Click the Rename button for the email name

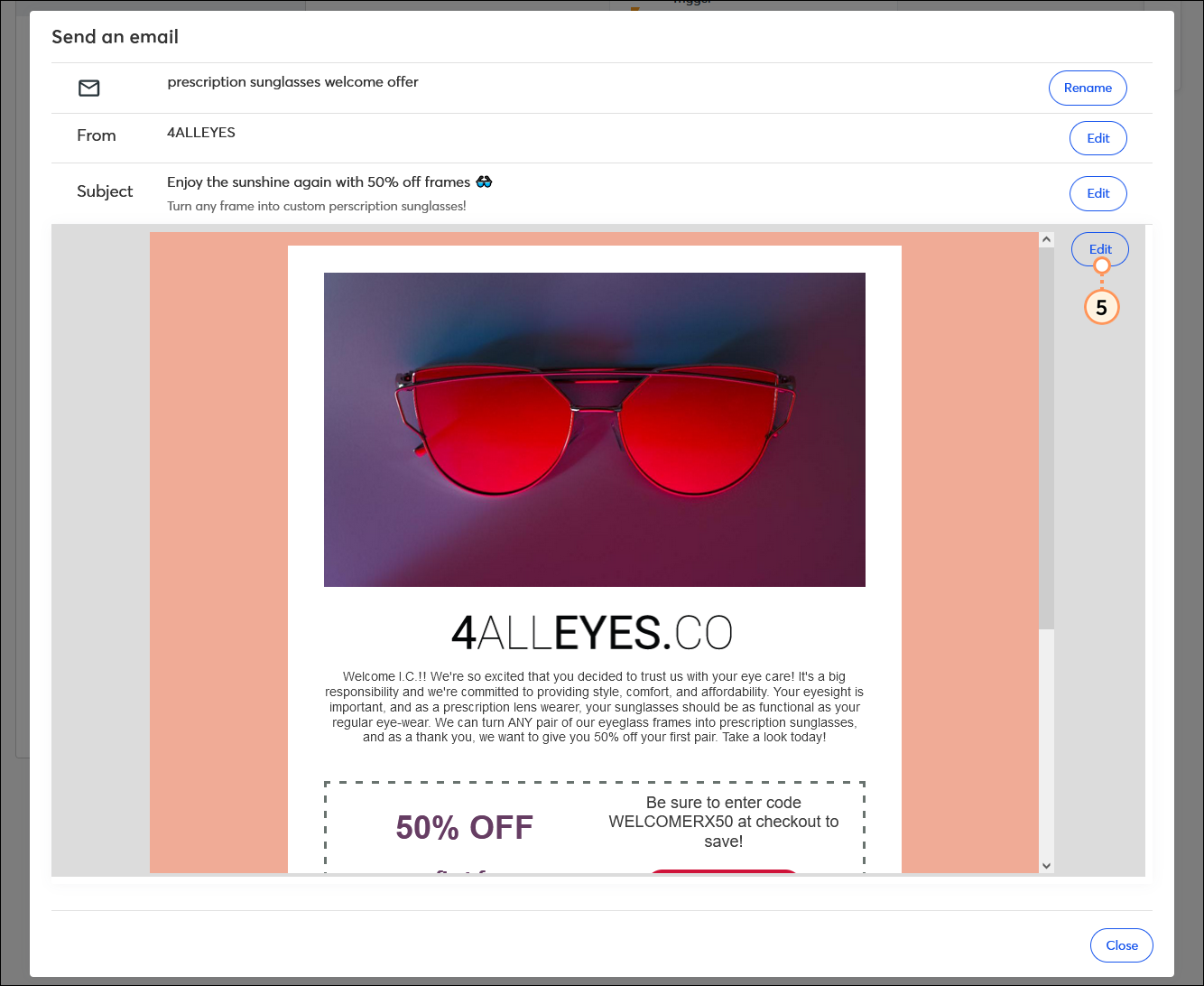point(1088,88)
